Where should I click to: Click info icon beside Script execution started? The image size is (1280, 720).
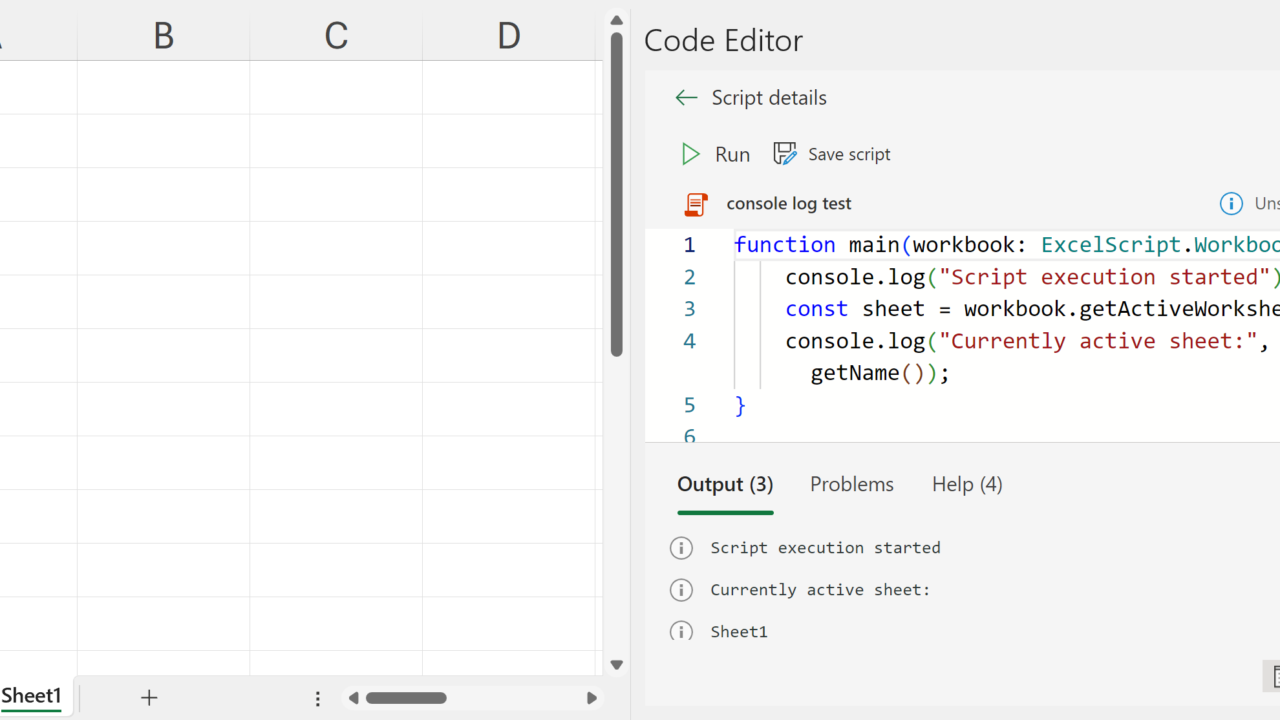pyautogui.click(x=681, y=548)
